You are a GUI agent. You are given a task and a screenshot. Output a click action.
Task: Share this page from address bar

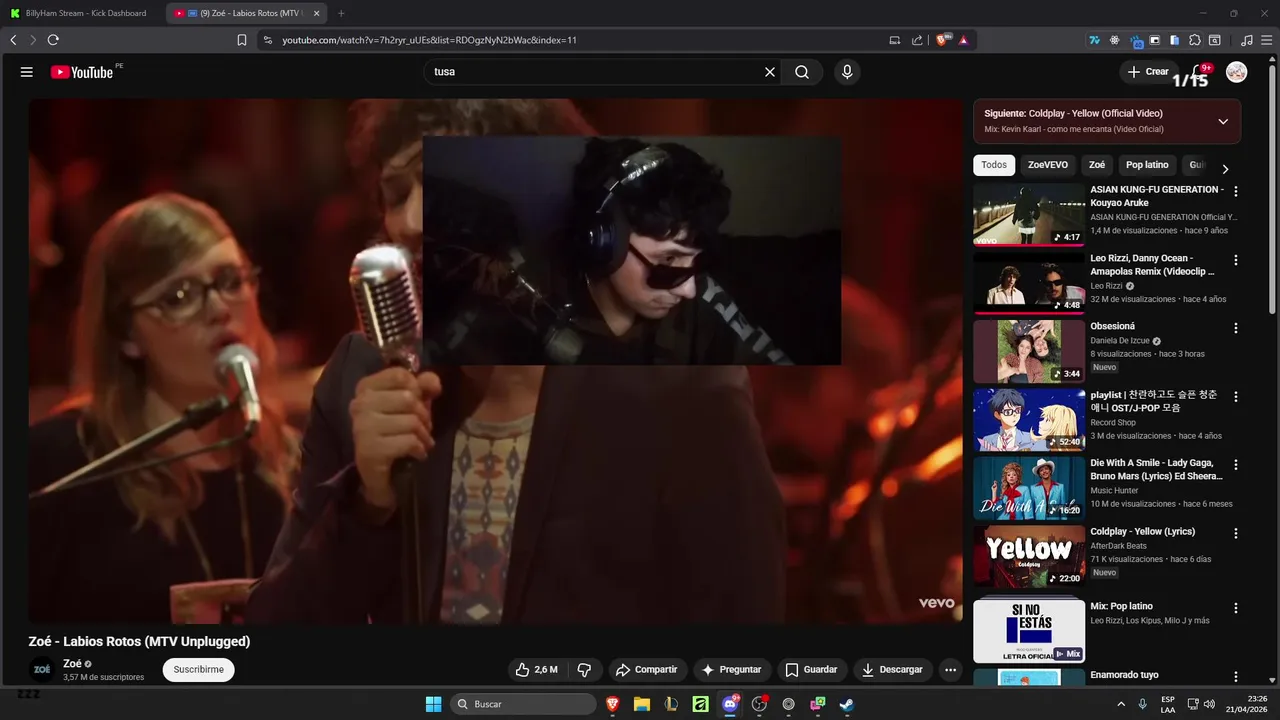(917, 40)
